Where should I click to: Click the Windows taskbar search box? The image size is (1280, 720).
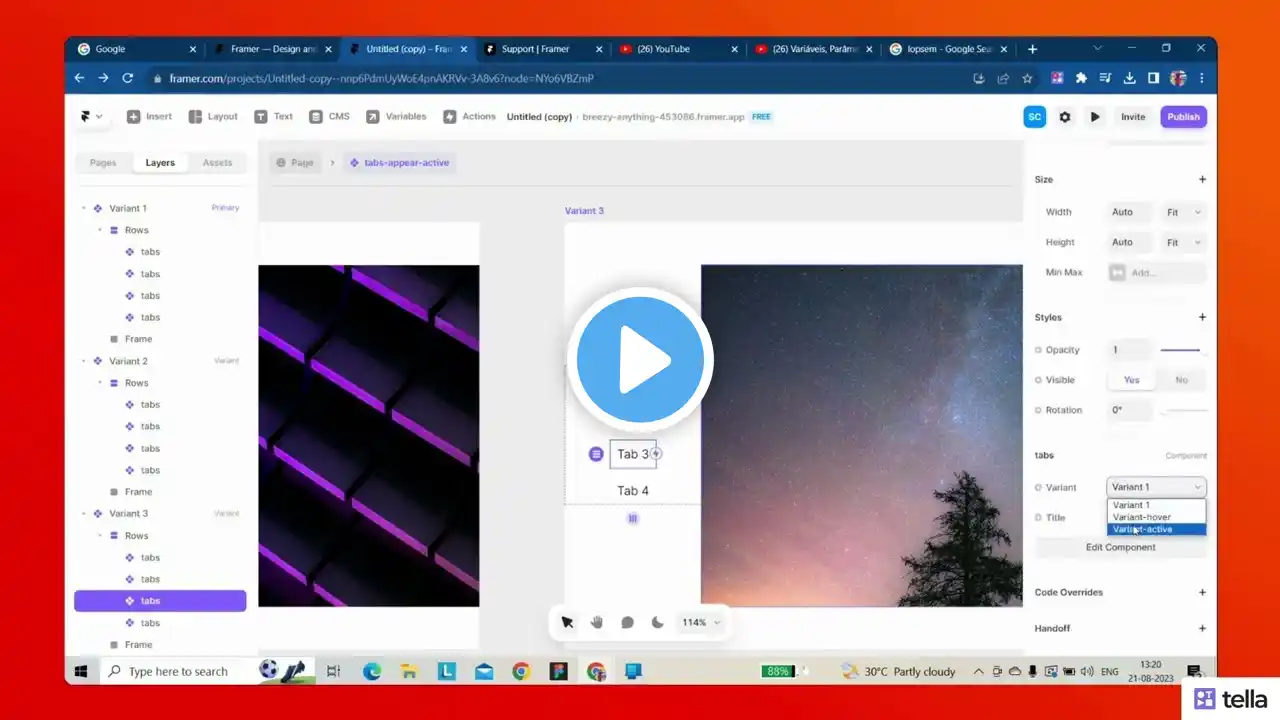tap(178, 672)
